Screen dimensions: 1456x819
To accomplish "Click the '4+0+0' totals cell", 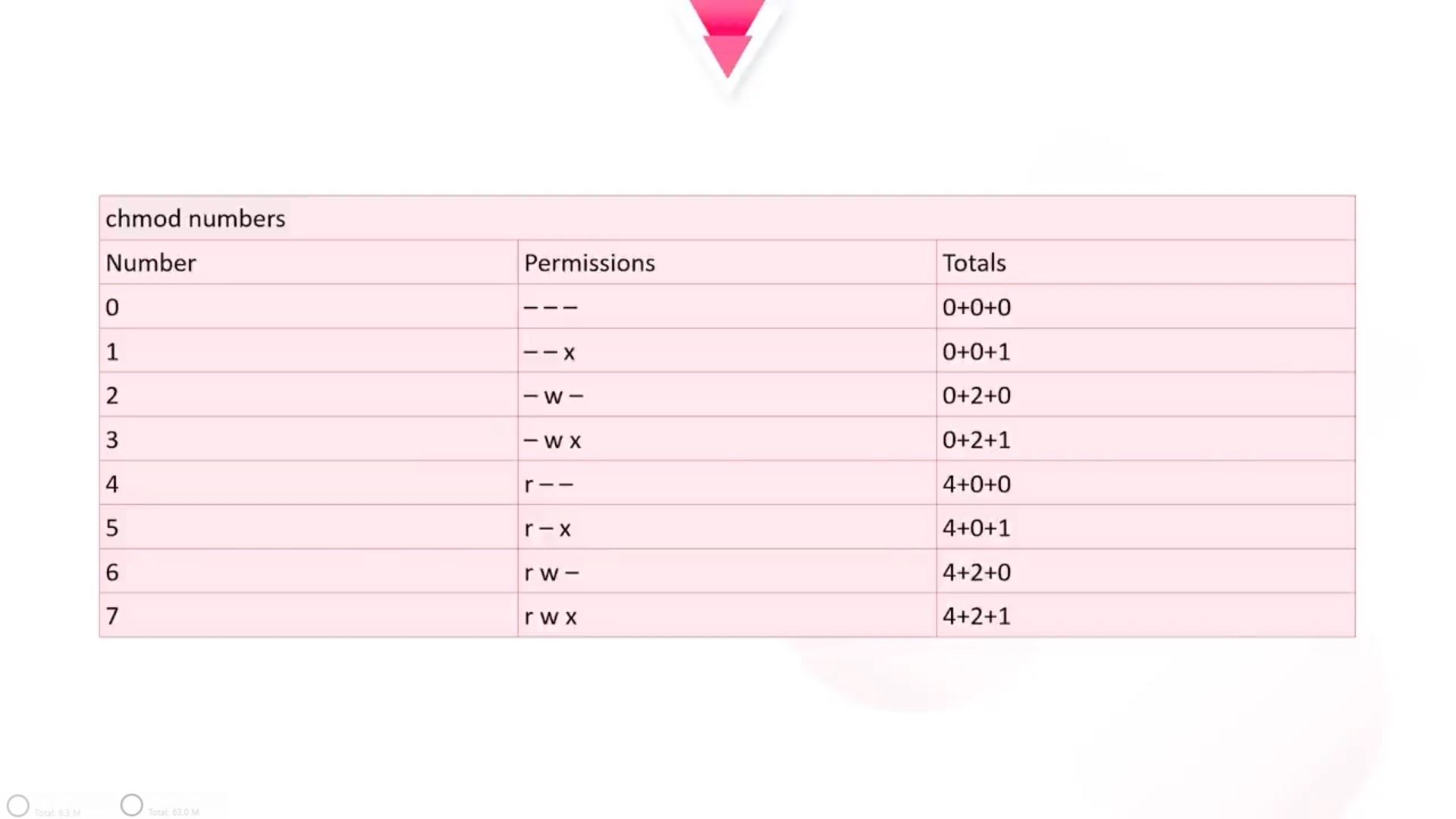I will pyautogui.click(x=976, y=484).
